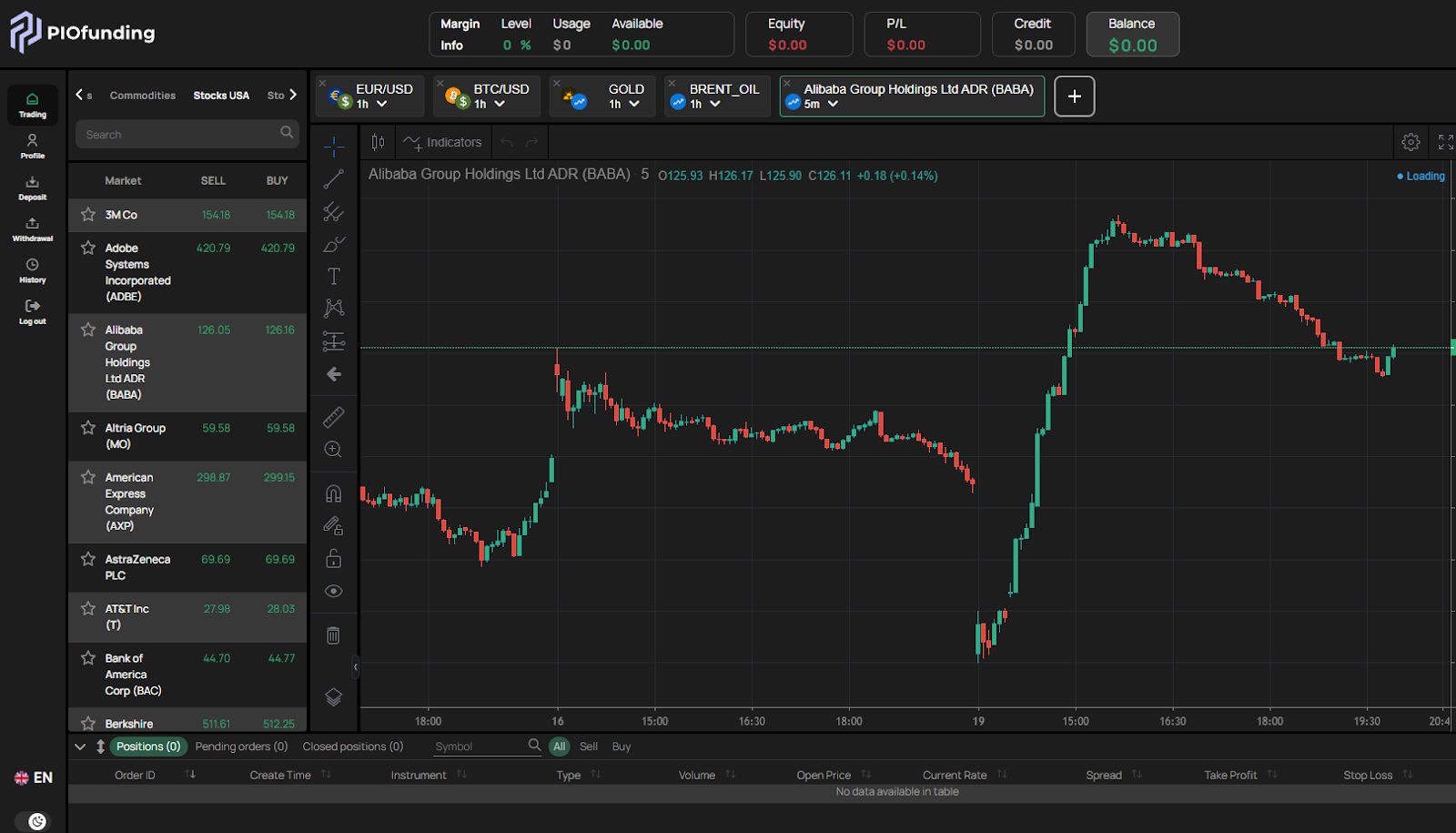The image size is (1456, 833).
Task: Click the market Search field
Action: coord(187,134)
